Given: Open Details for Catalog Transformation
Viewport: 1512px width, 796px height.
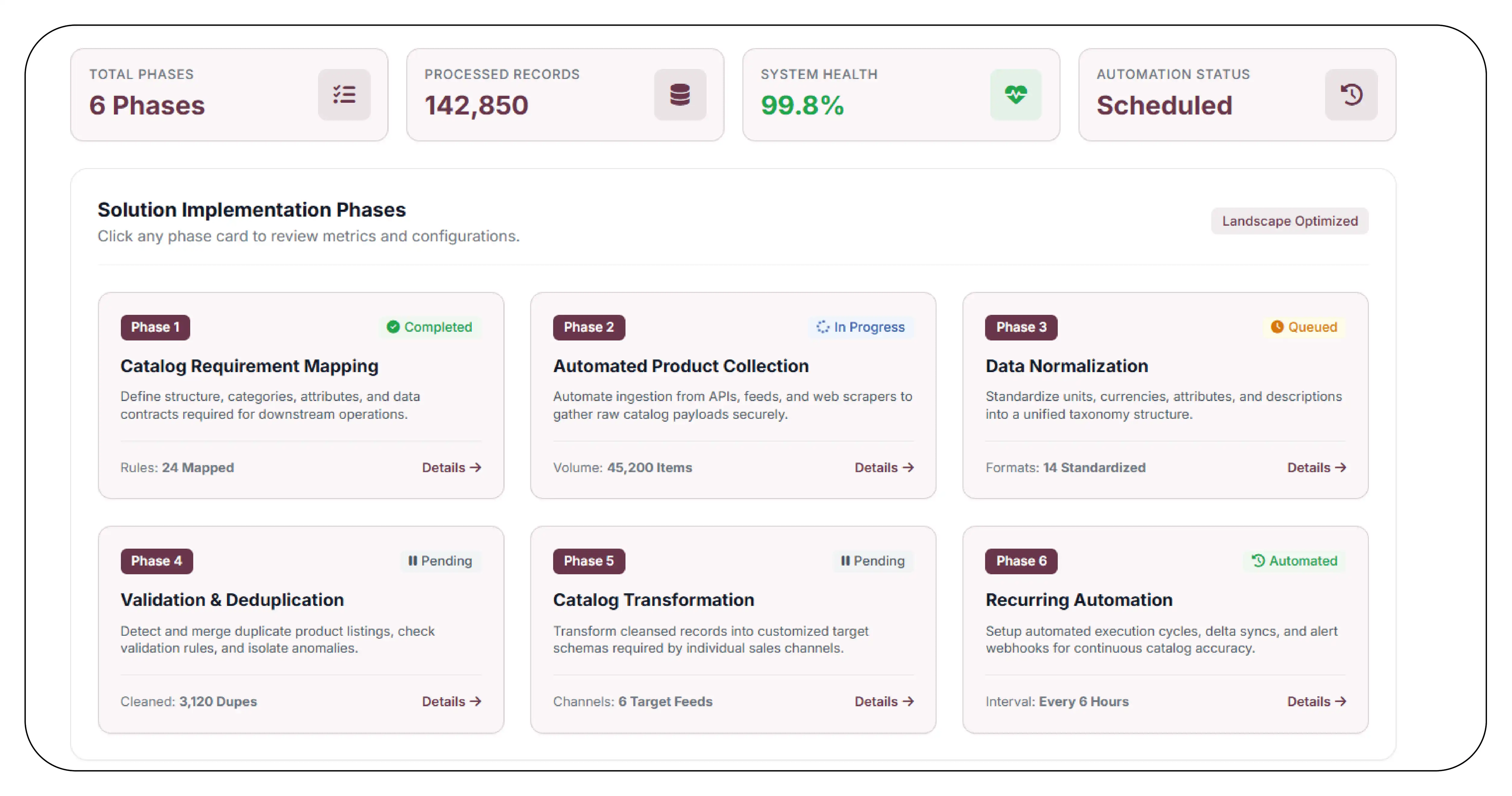Looking at the screenshot, I should pyautogui.click(x=884, y=702).
